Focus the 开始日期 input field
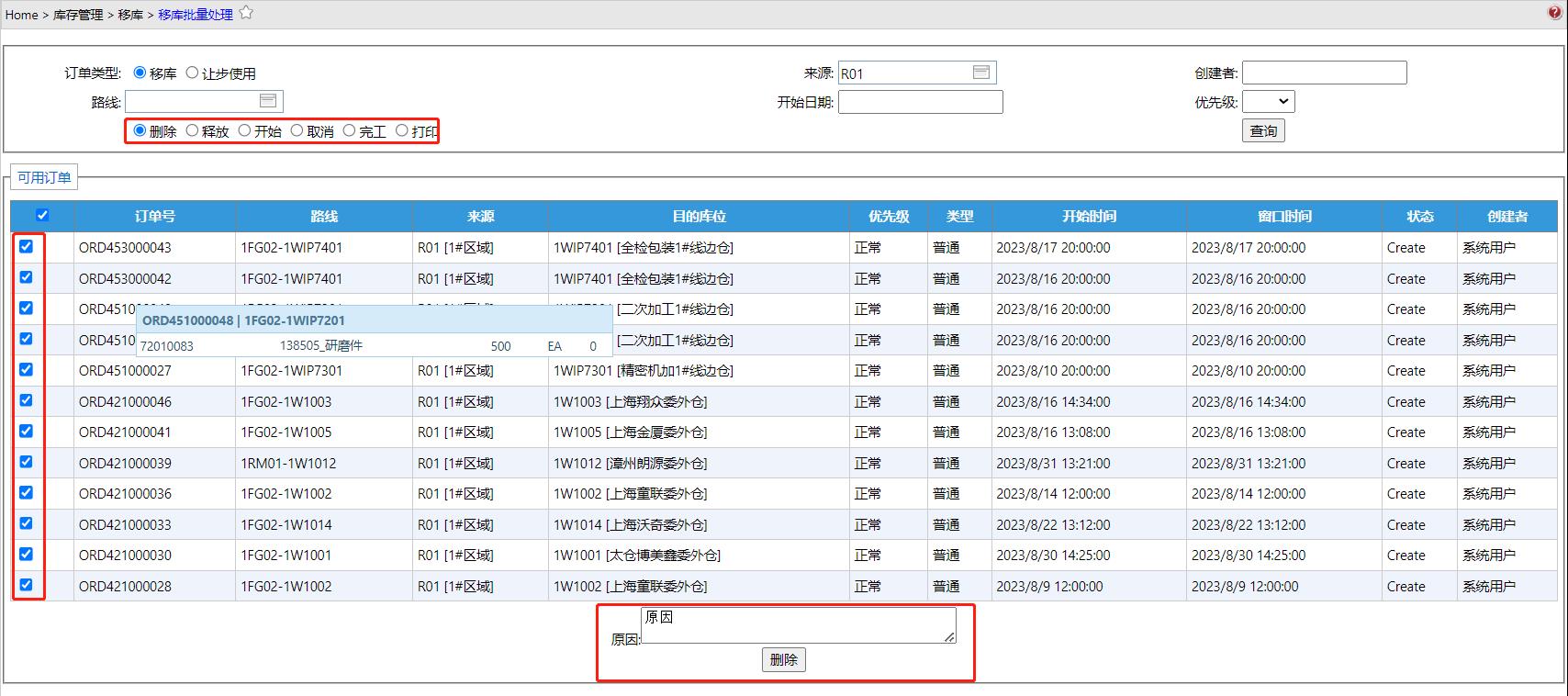Viewport: 1568px width, 696px height. coord(920,102)
